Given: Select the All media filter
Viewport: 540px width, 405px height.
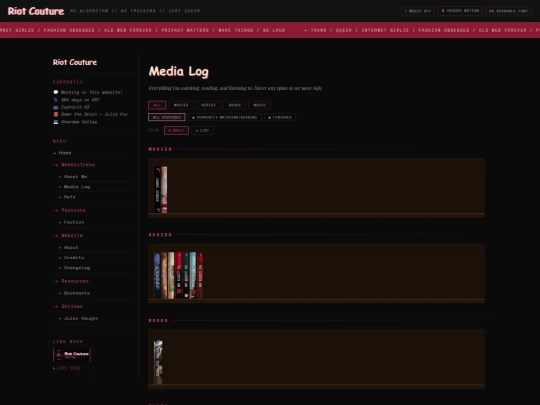Looking at the screenshot, I should pyautogui.click(x=157, y=105).
